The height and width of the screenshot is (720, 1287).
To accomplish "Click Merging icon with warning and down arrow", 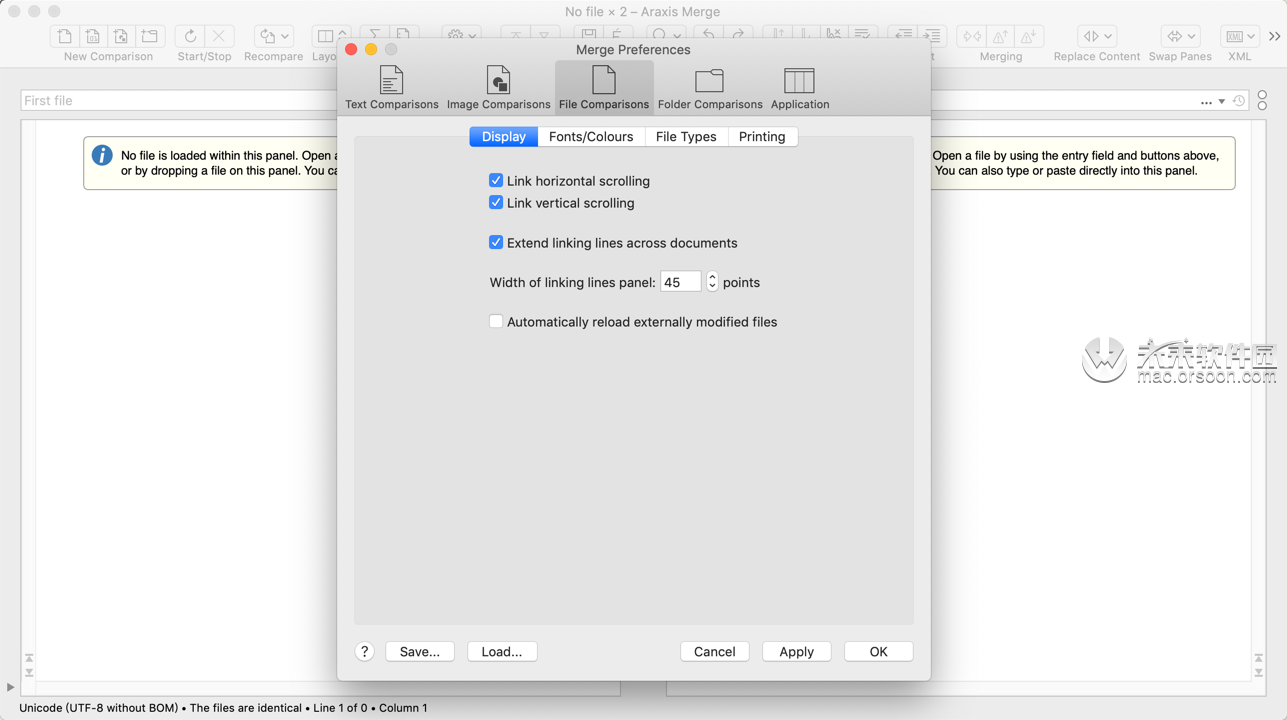I will pyautogui.click(x=1028, y=36).
